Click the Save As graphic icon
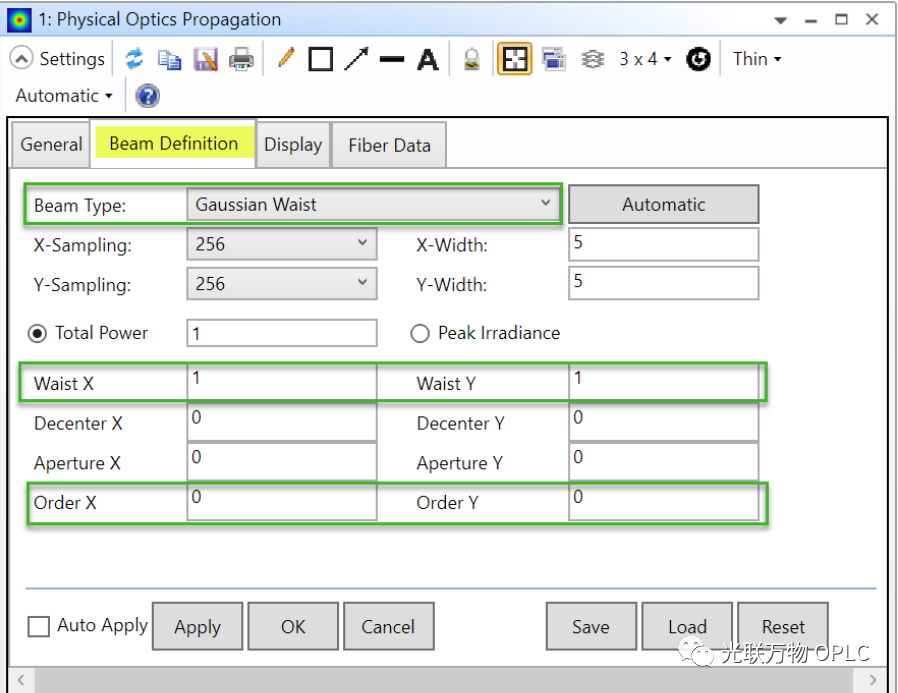The height and width of the screenshot is (693, 898). [206, 60]
